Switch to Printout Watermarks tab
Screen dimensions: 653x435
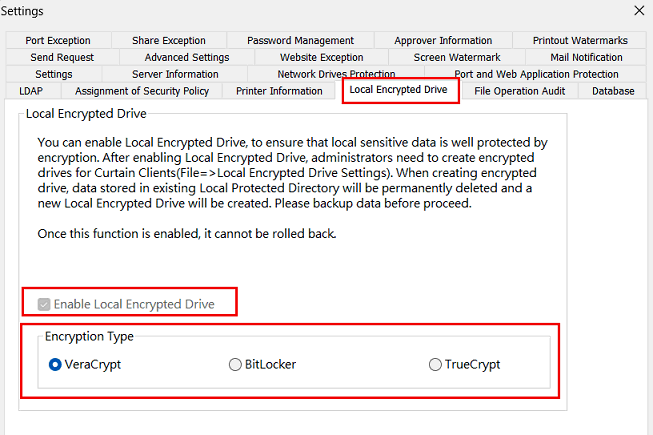coord(580,41)
